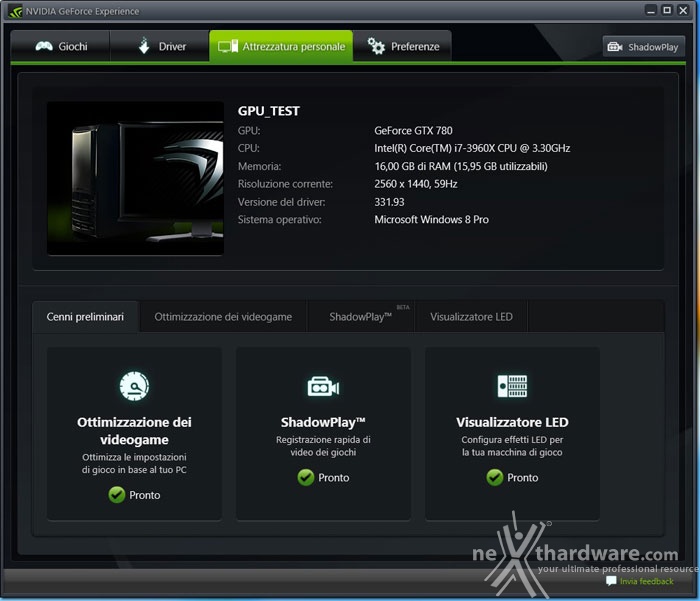Image resolution: width=700 pixels, height=601 pixels.
Task: Click the Versione del driver label
Action: [x=282, y=202]
